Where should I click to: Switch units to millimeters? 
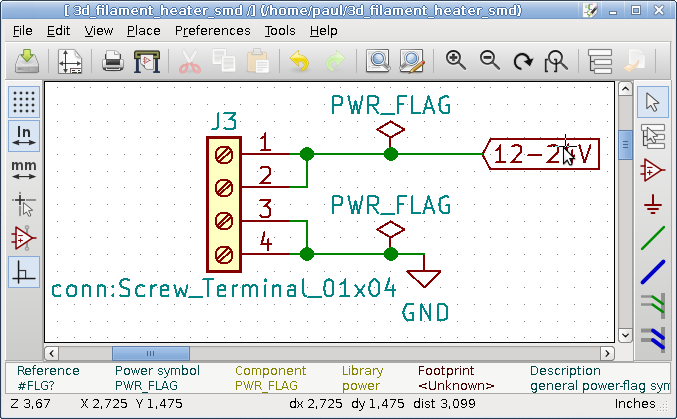click(x=24, y=169)
